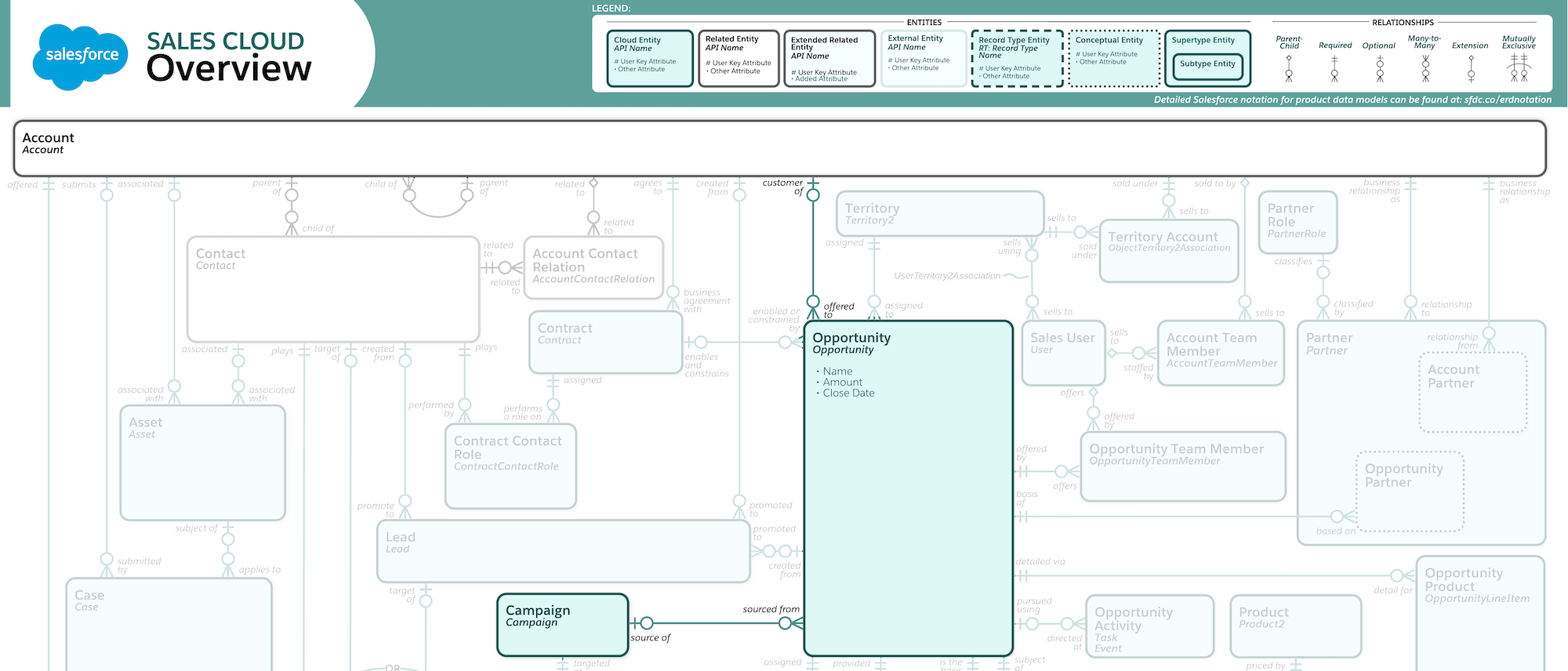Click the "source of" label near Campaign
Image resolution: width=1568 pixels, height=671 pixels.
point(651,637)
